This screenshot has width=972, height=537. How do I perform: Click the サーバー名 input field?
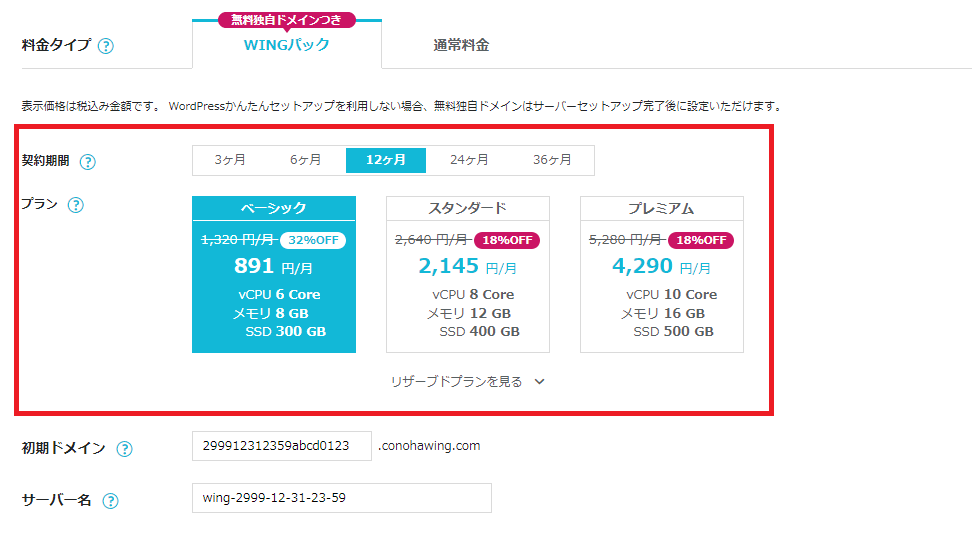pyautogui.click(x=342, y=498)
